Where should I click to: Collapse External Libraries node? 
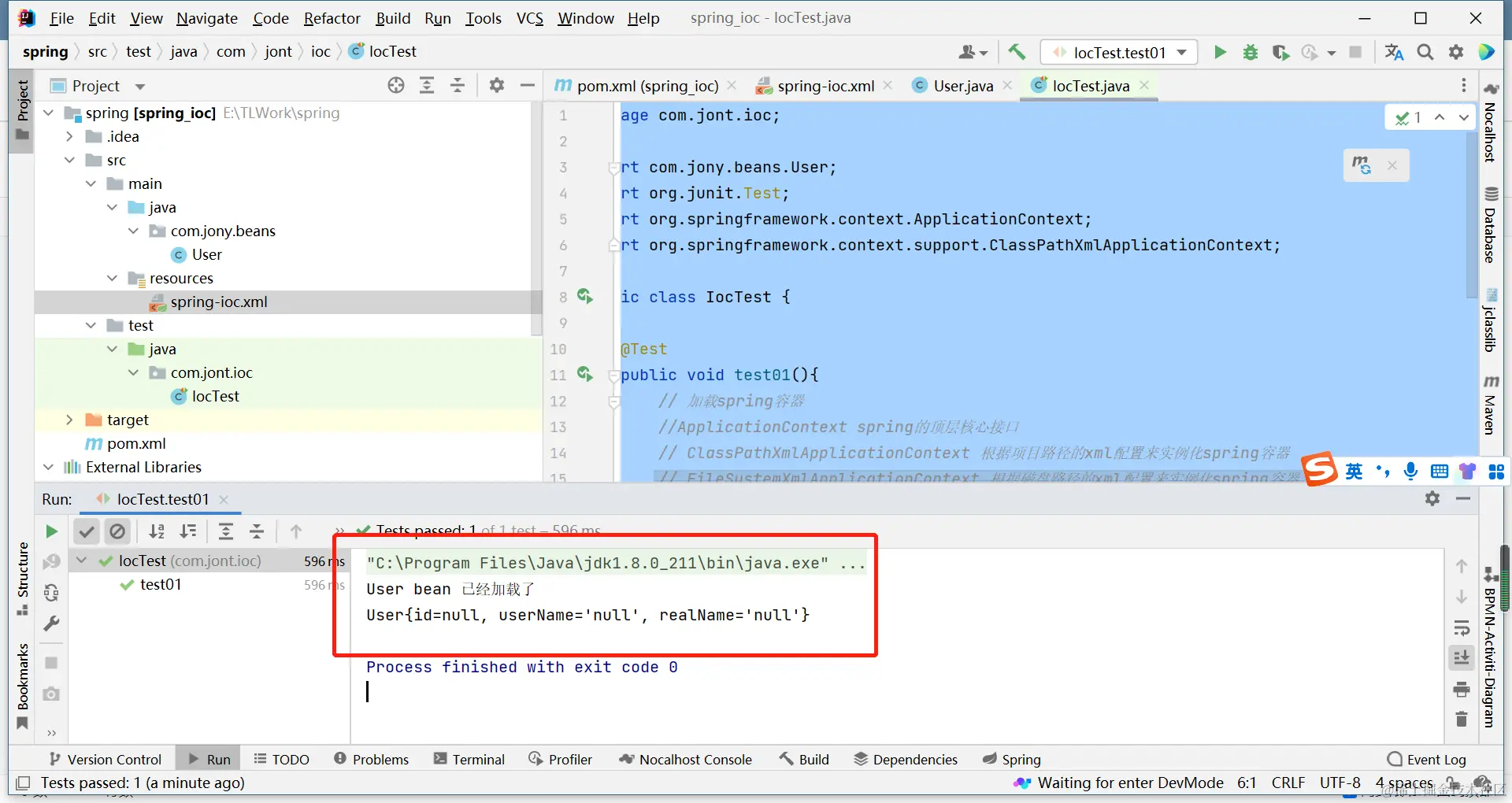pos(49,468)
